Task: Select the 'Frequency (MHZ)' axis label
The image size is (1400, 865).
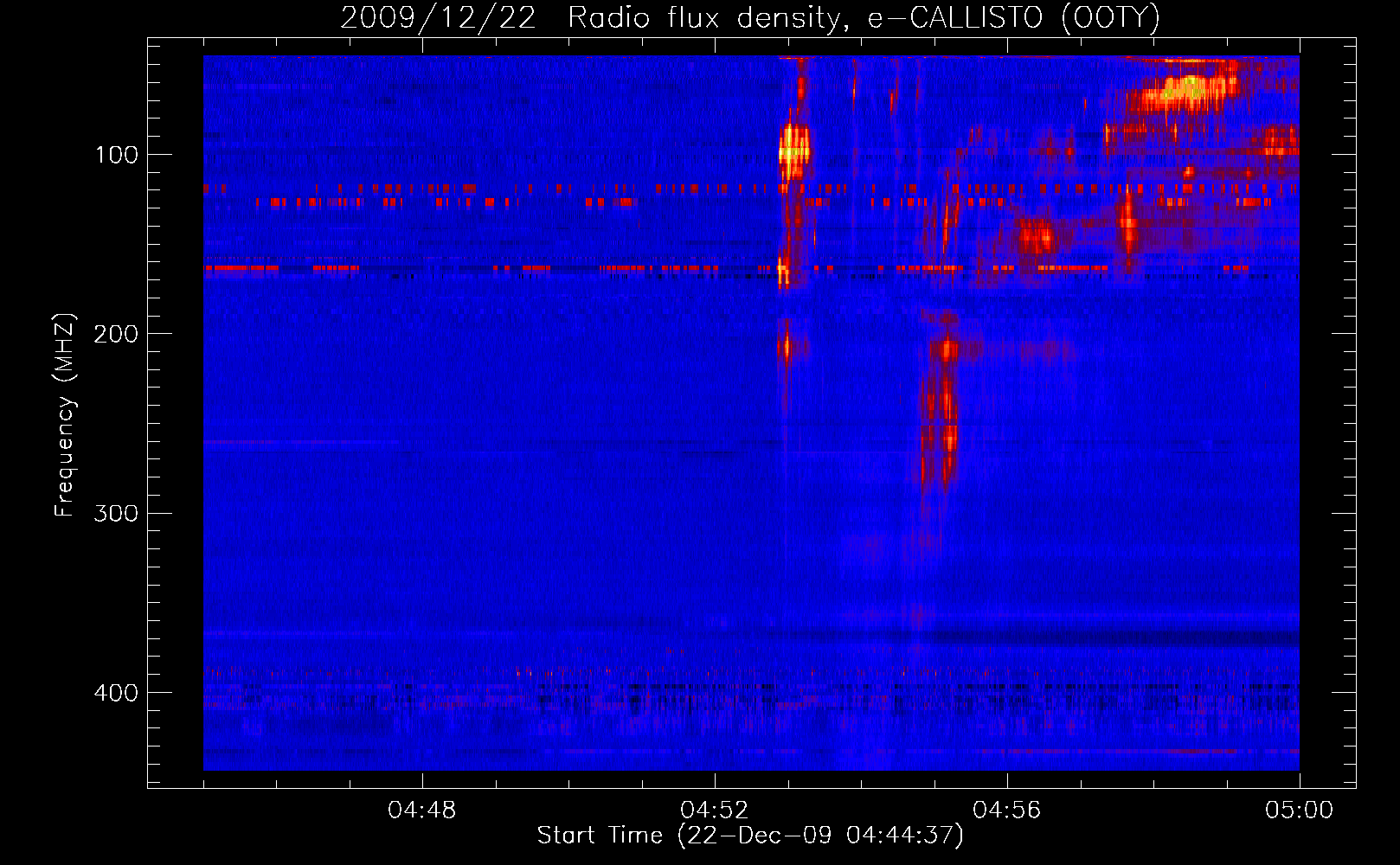Action: coord(65,415)
